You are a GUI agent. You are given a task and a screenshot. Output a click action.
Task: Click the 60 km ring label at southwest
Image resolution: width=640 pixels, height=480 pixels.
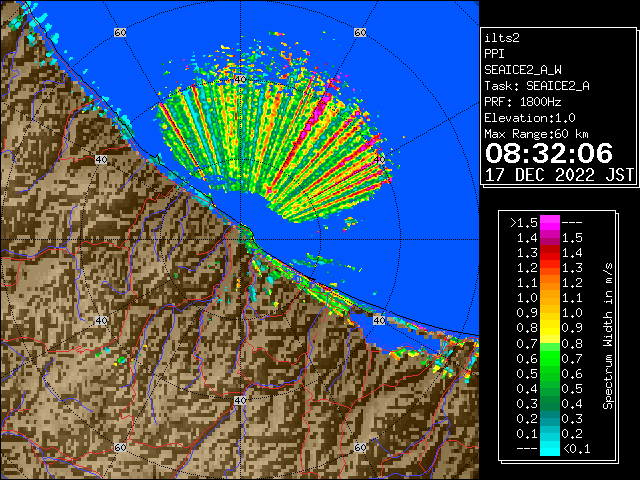120,447
